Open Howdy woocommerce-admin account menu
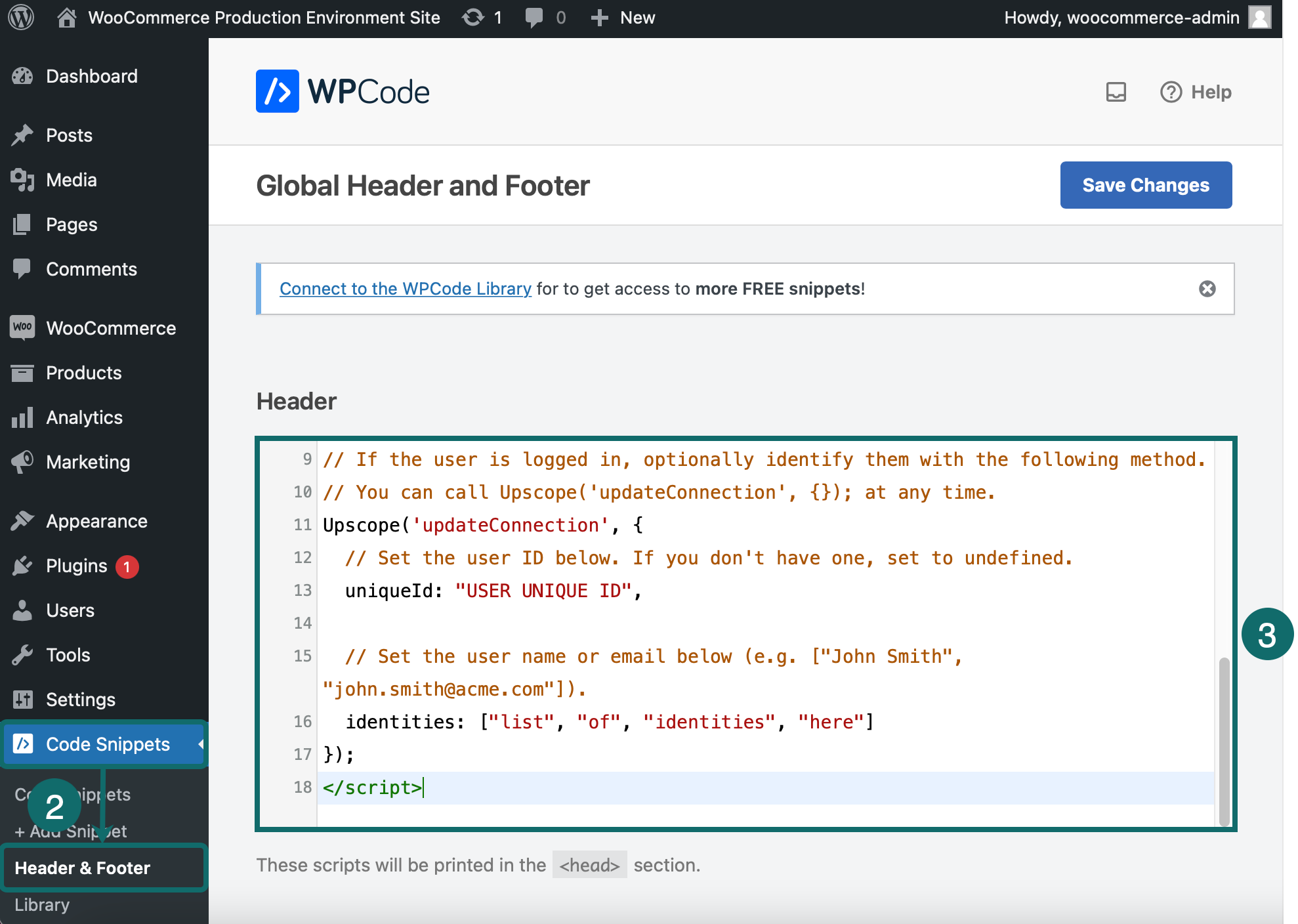The height and width of the screenshot is (924, 1298). click(x=1121, y=18)
